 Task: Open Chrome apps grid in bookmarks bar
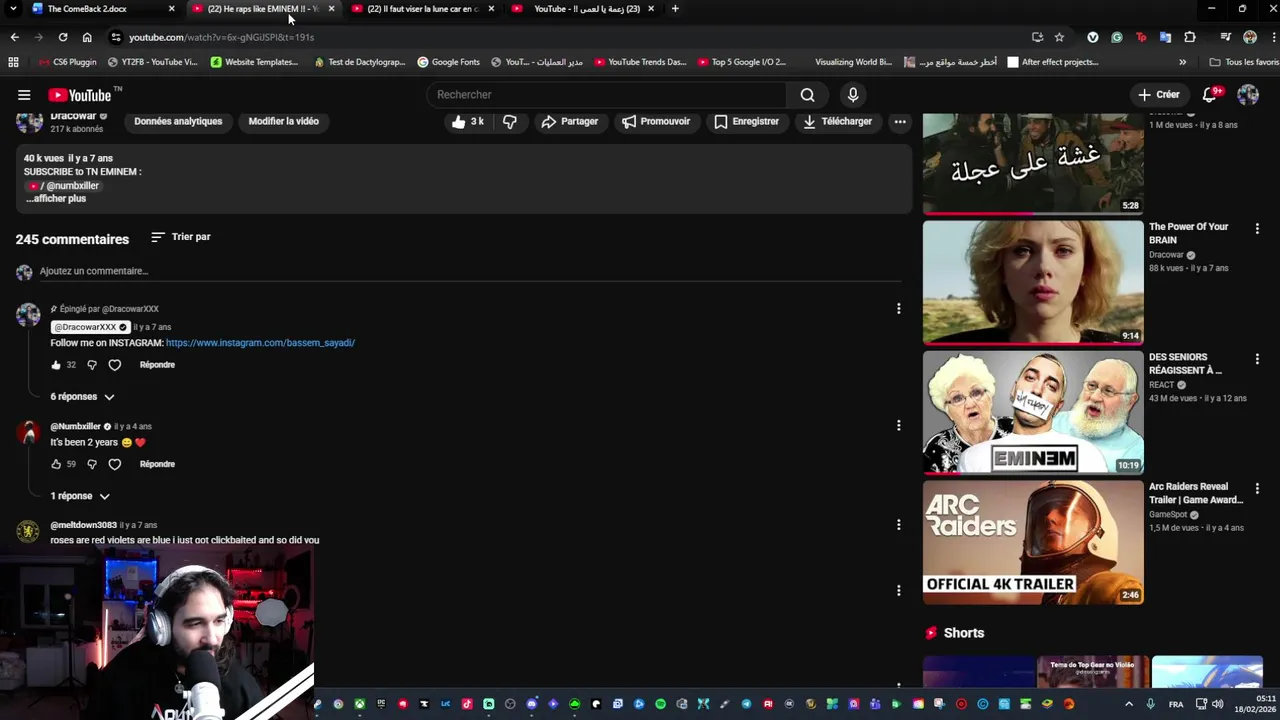(x=13, y=62)
